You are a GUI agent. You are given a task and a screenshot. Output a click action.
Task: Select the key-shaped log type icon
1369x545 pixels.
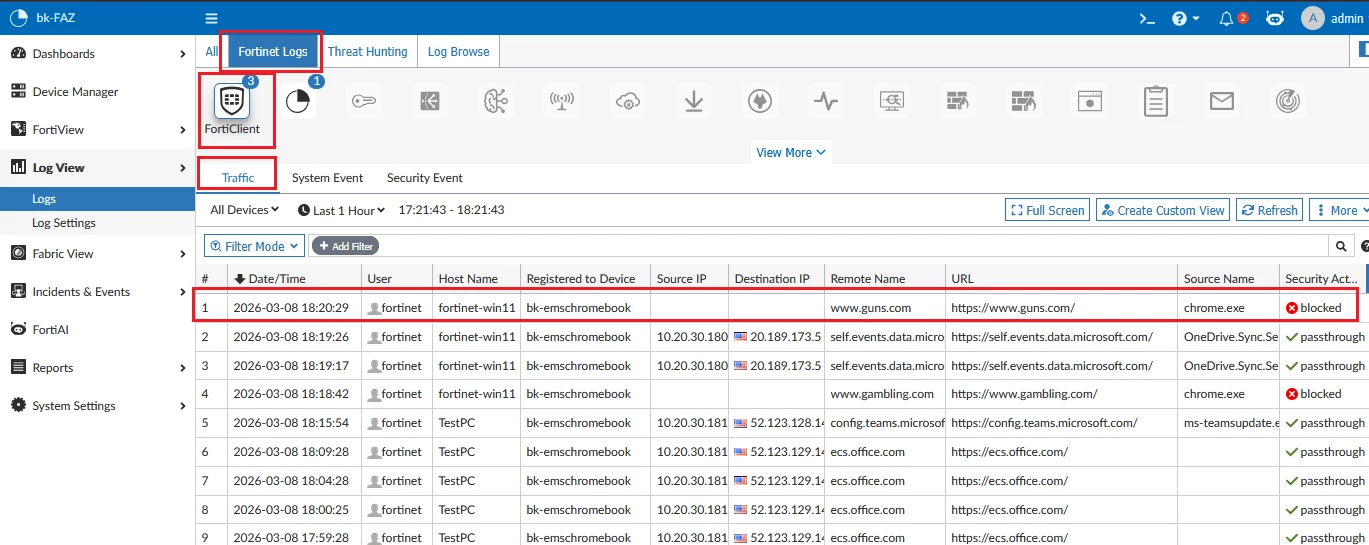pyautogui.click(x=364, y=101)
